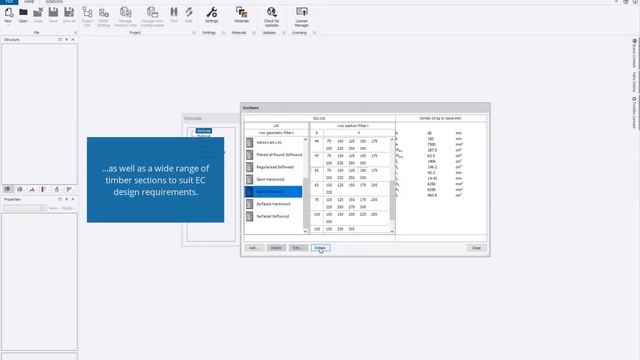The image size is (640, 360).
Task: Click the Delete button in Sections dialog
Action: point(276,248)
